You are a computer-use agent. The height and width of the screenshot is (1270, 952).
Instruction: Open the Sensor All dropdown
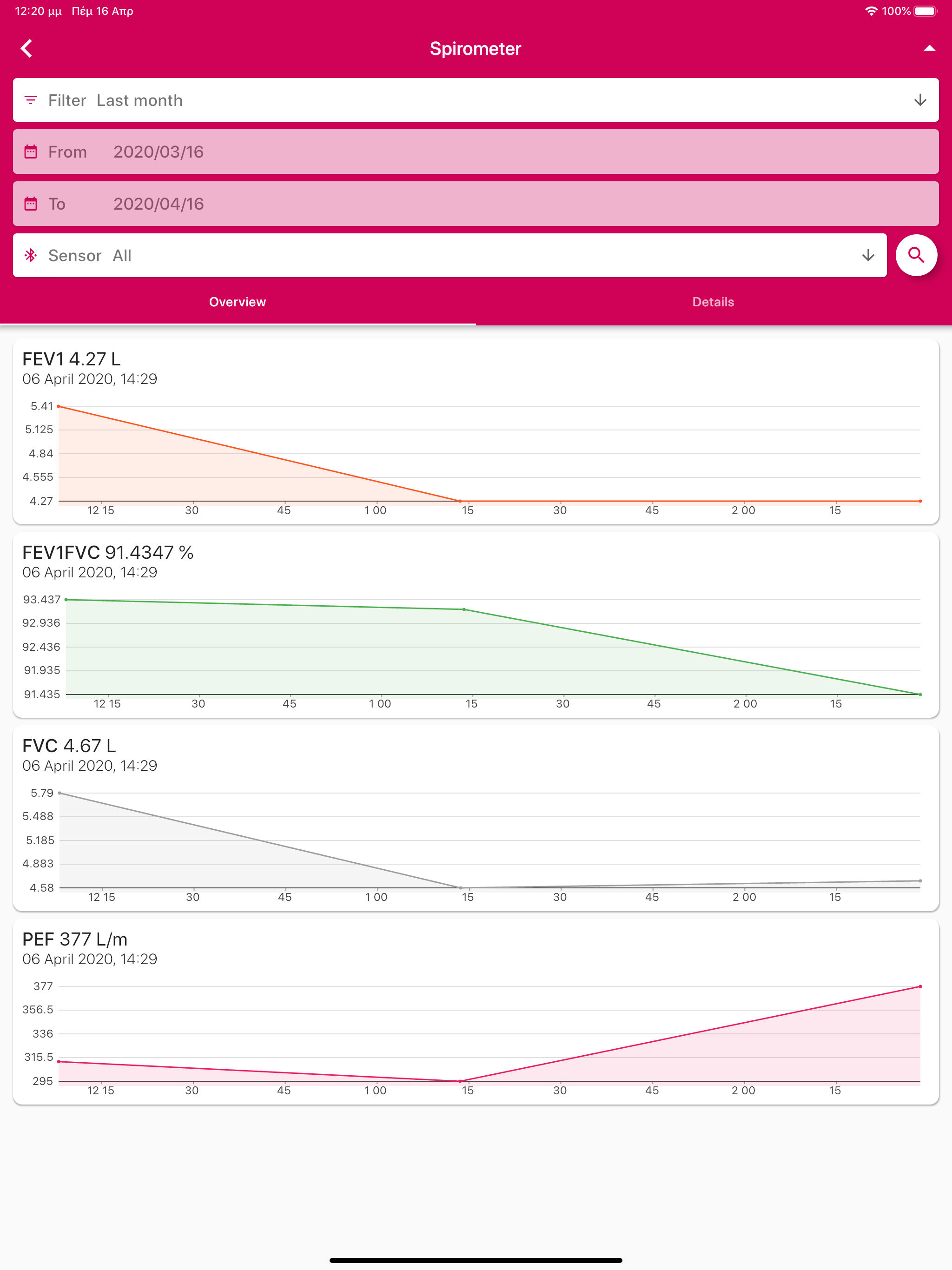(450, 256)
